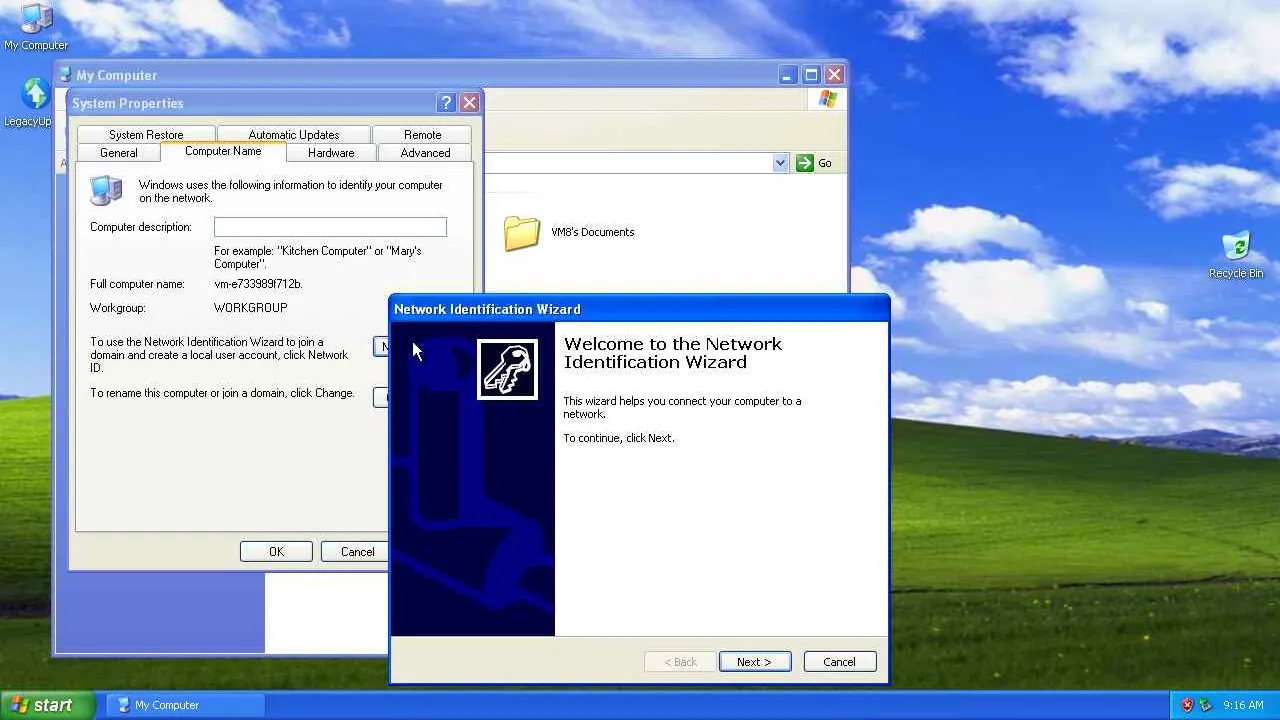The width and height of the screenshot is (1280, 720).
Task: Open the Automatic Updates tab
Action: pyautogui.click(x=294, y=135)
